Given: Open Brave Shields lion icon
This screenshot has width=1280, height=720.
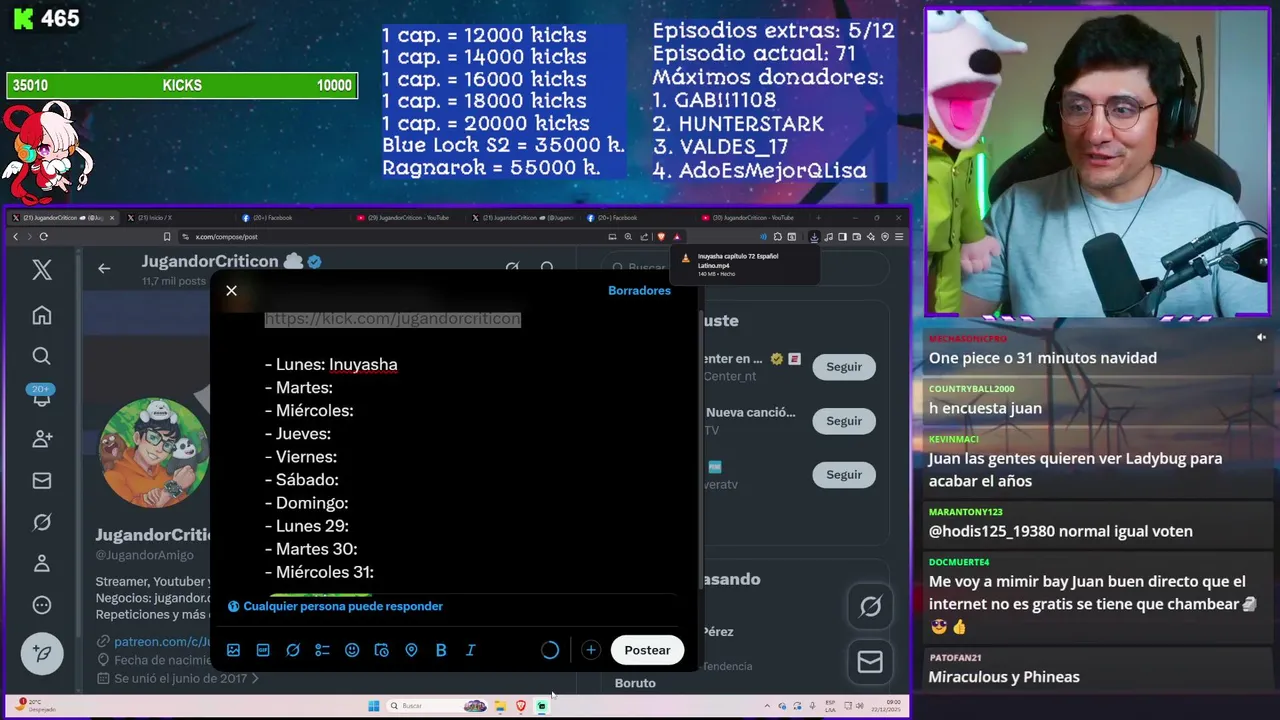Looking at the screenshot, I should (661, 237).
